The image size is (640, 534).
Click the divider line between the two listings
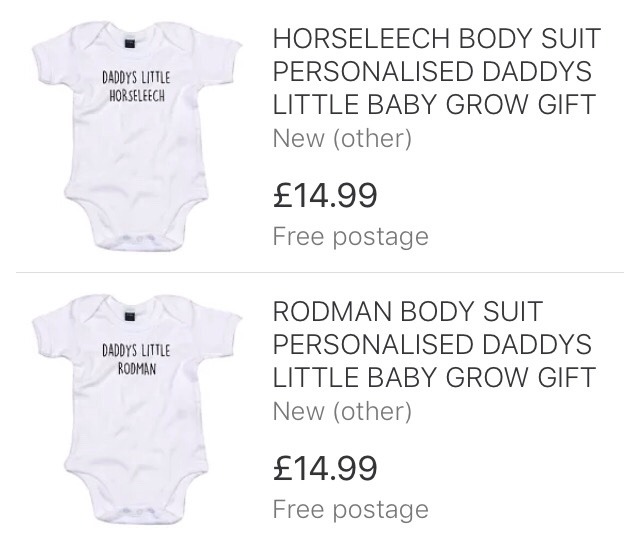(x=320, y=271)
